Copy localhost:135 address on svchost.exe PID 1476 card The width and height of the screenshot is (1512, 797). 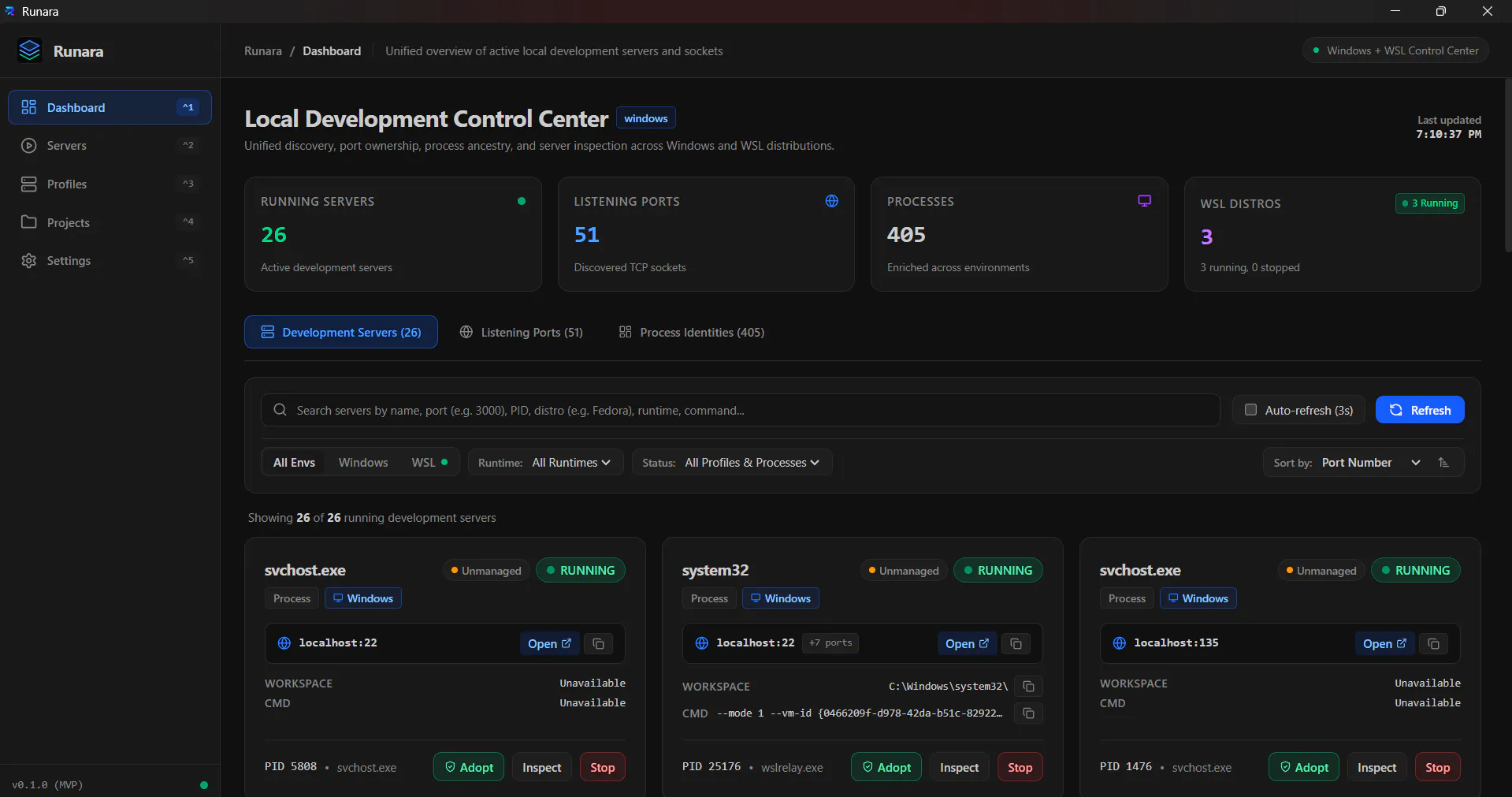coord(1434,643)
